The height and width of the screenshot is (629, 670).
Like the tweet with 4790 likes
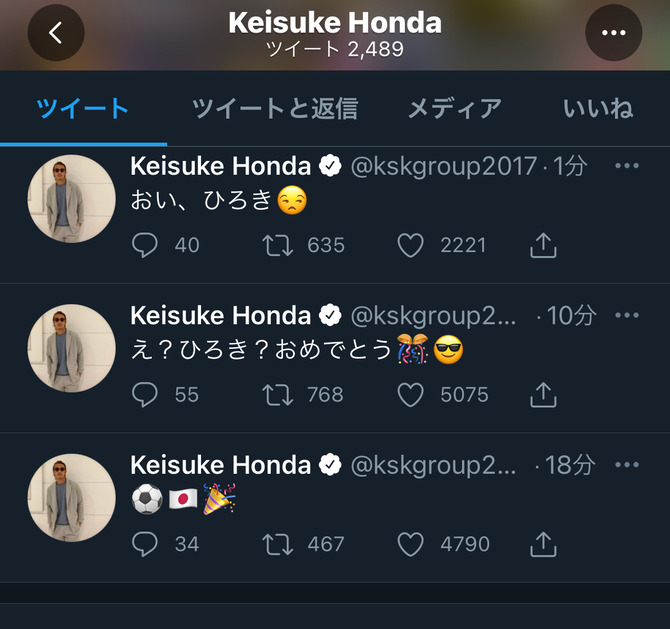point(411,544)
